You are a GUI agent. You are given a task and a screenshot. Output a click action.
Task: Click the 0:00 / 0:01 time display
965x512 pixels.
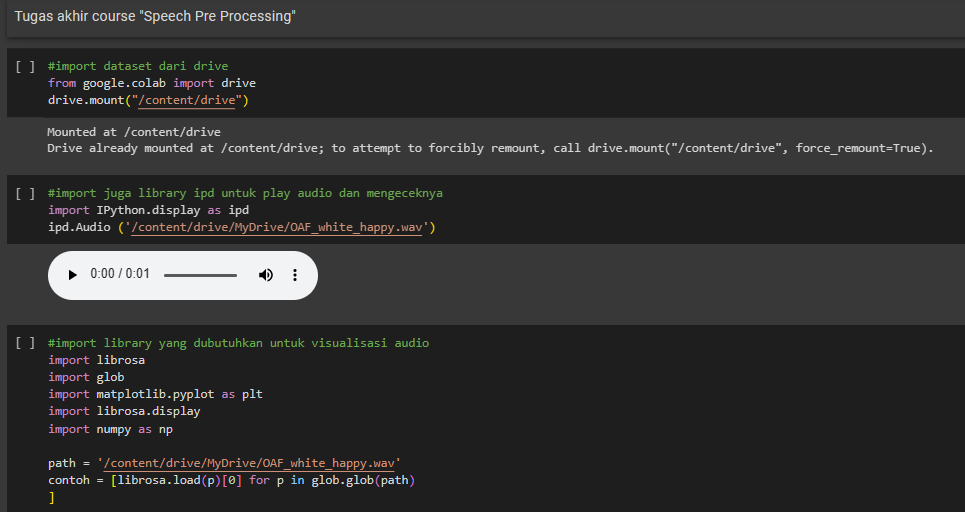tap(120, 275)
